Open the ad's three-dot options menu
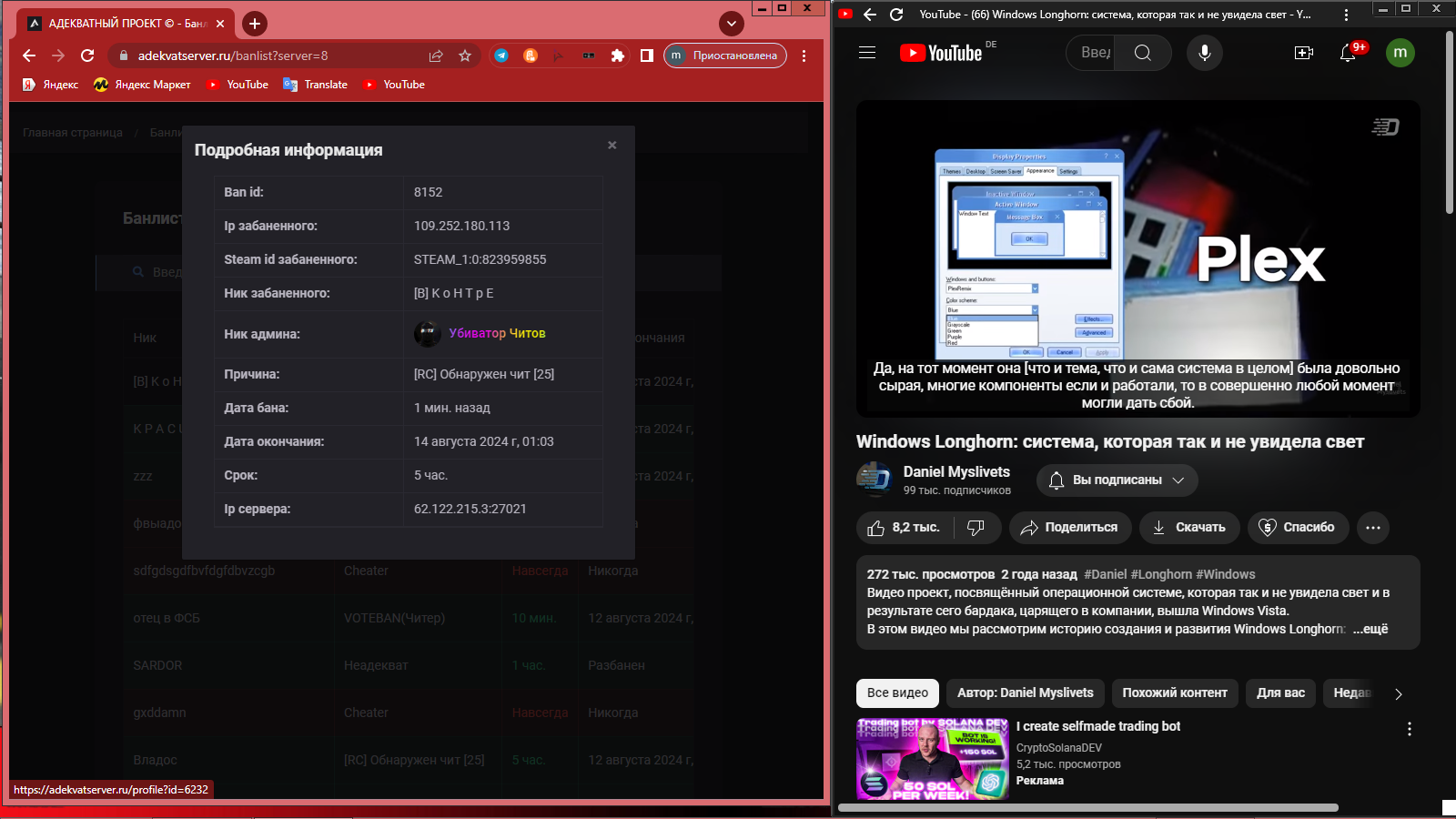 click(1410, 729)
